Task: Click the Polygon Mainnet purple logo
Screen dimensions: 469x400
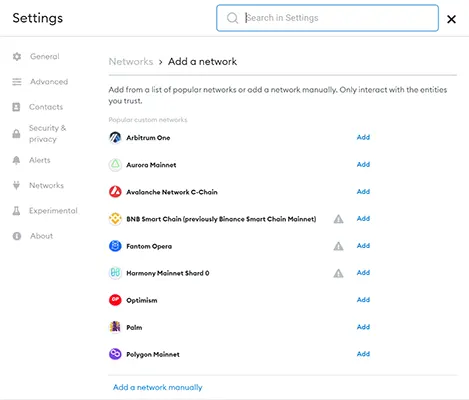Action: pyautogui.click(x=115, y=354)
